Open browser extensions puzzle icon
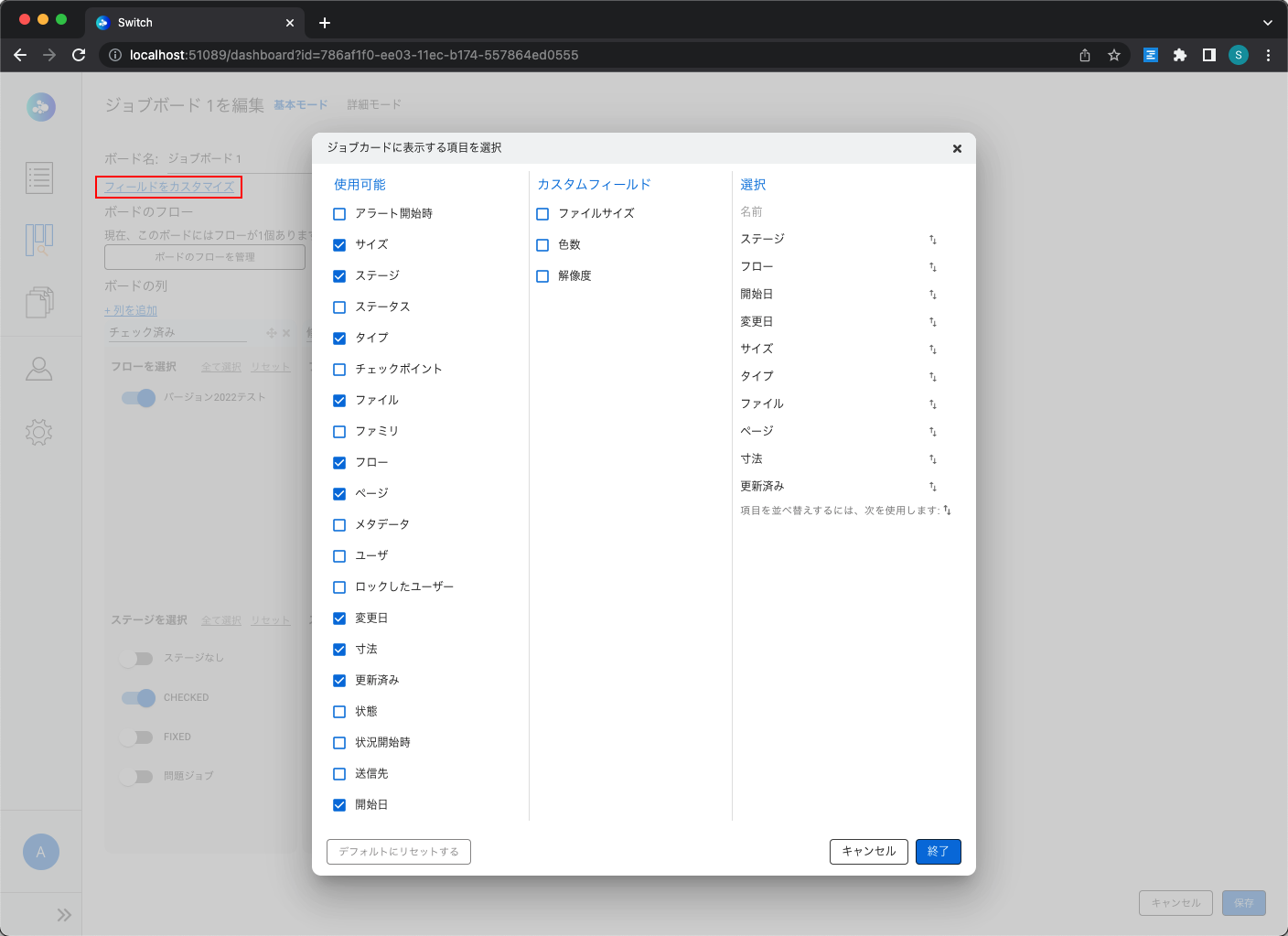1288x936 pixels. [1180, 55]
